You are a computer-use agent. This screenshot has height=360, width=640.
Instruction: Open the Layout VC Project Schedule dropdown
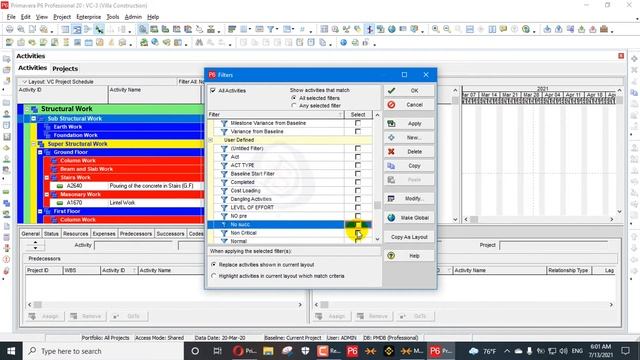(x=24, y=82)
